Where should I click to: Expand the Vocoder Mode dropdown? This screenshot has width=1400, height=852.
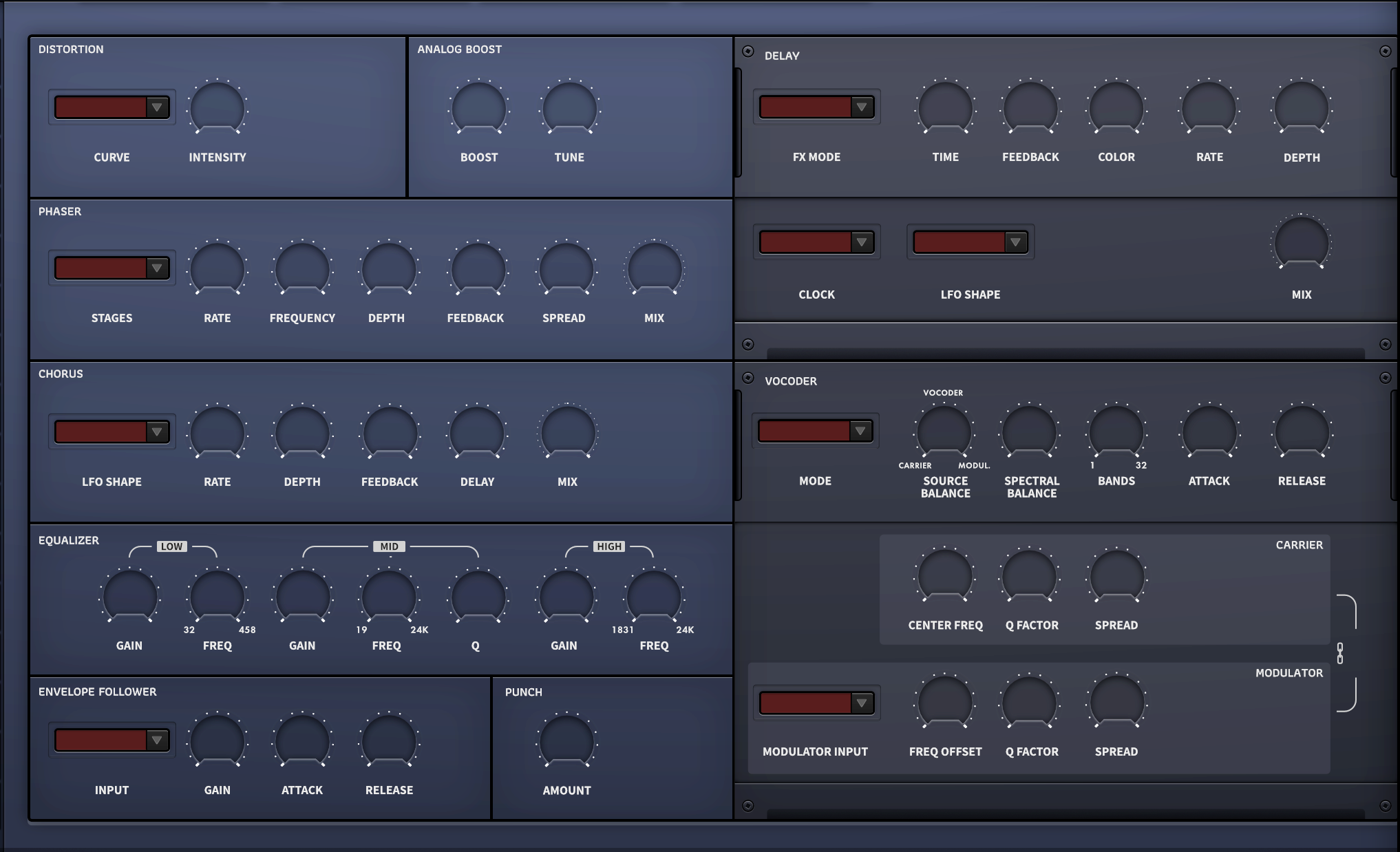coord(815,431)
